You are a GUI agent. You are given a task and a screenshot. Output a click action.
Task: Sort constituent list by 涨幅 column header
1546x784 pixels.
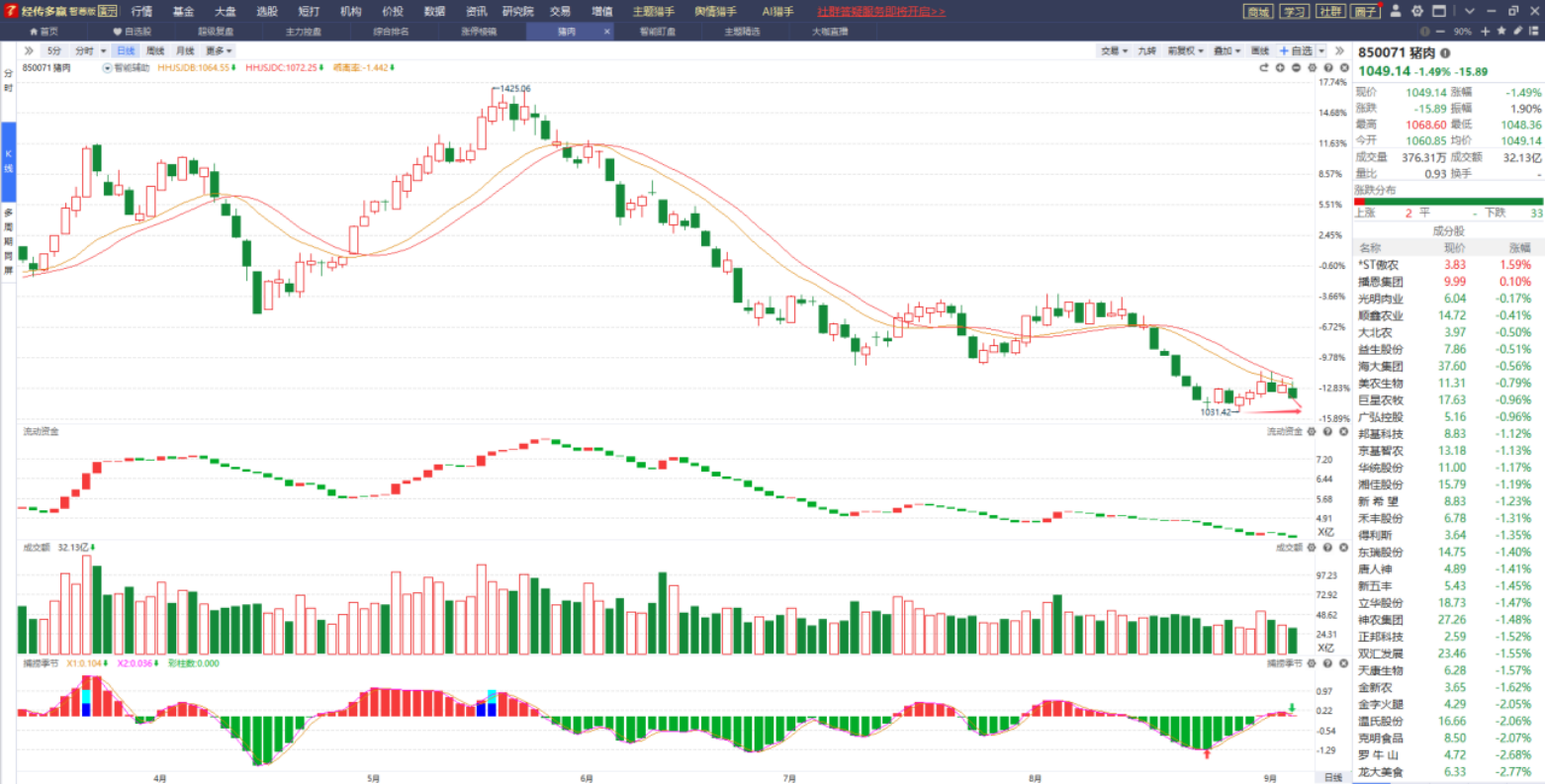(1518, 247)
